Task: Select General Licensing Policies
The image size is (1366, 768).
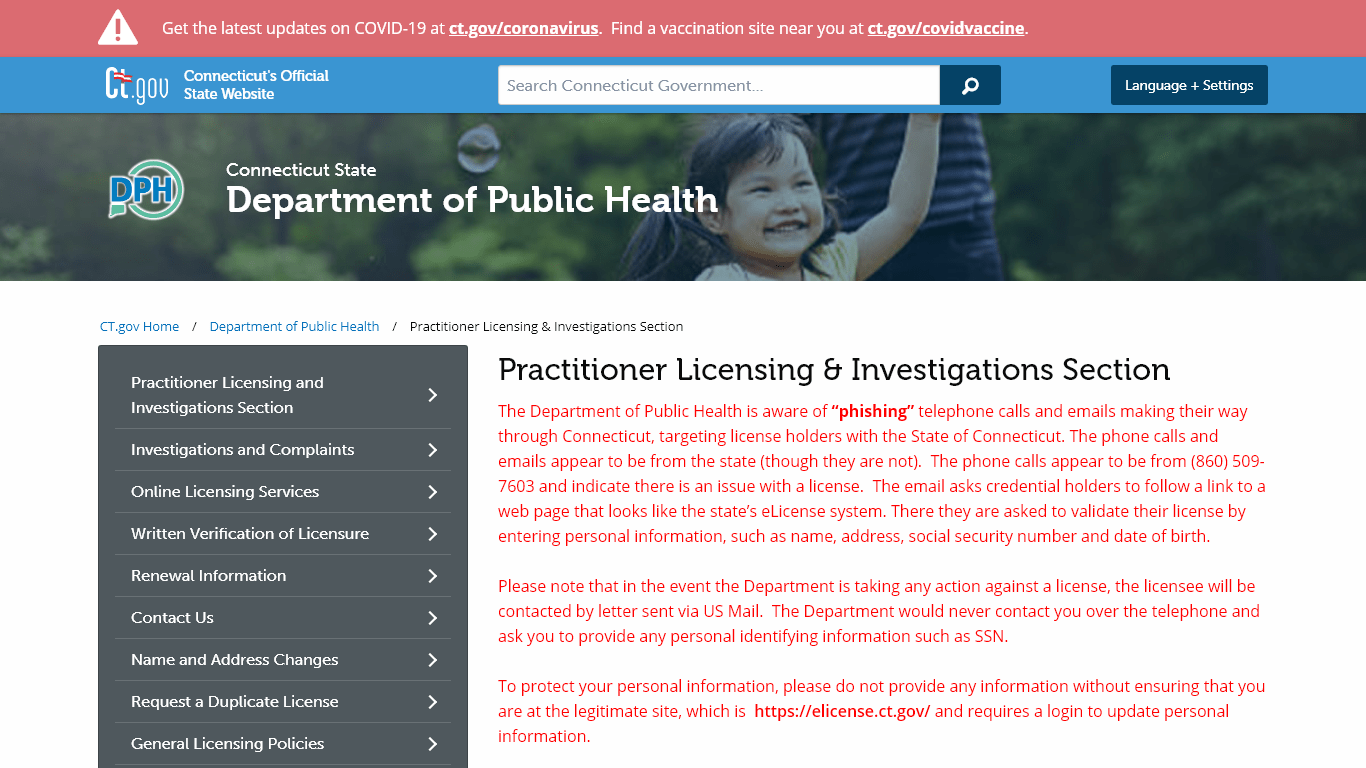Action: coord(228,743)
